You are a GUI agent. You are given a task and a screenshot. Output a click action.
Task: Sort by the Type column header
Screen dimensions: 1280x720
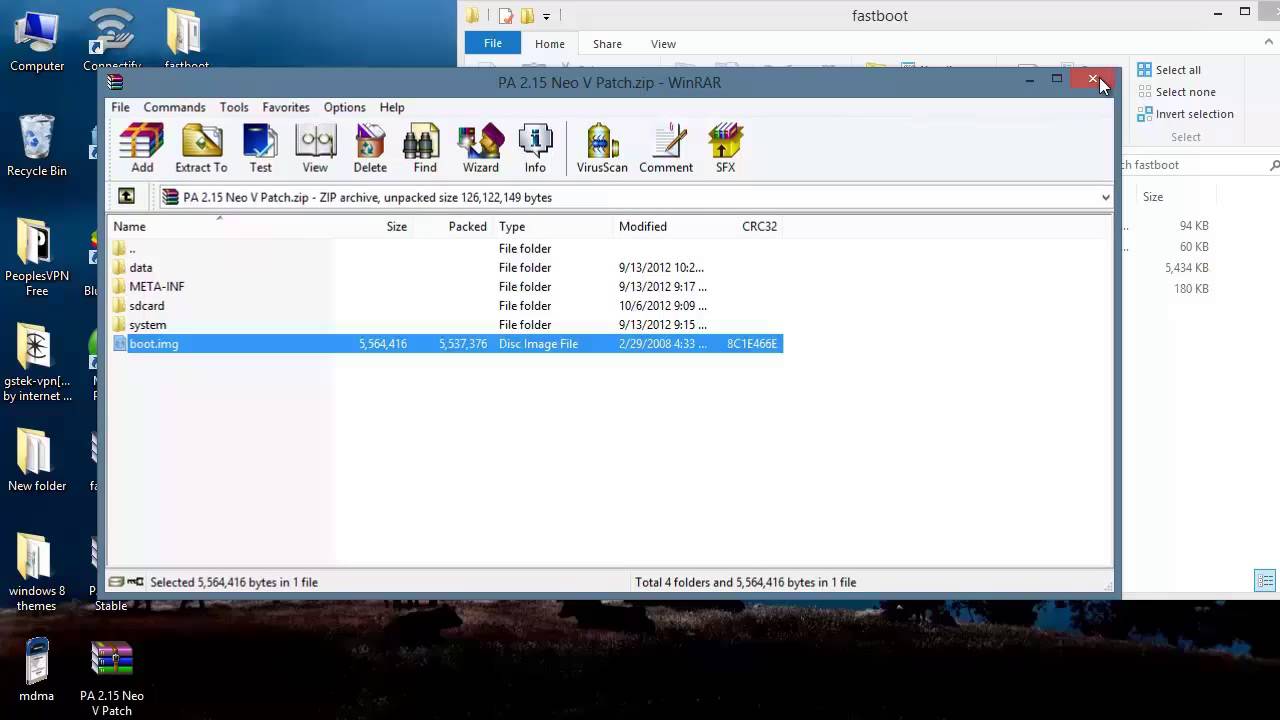pyautogui.click(x=553, y=226)
